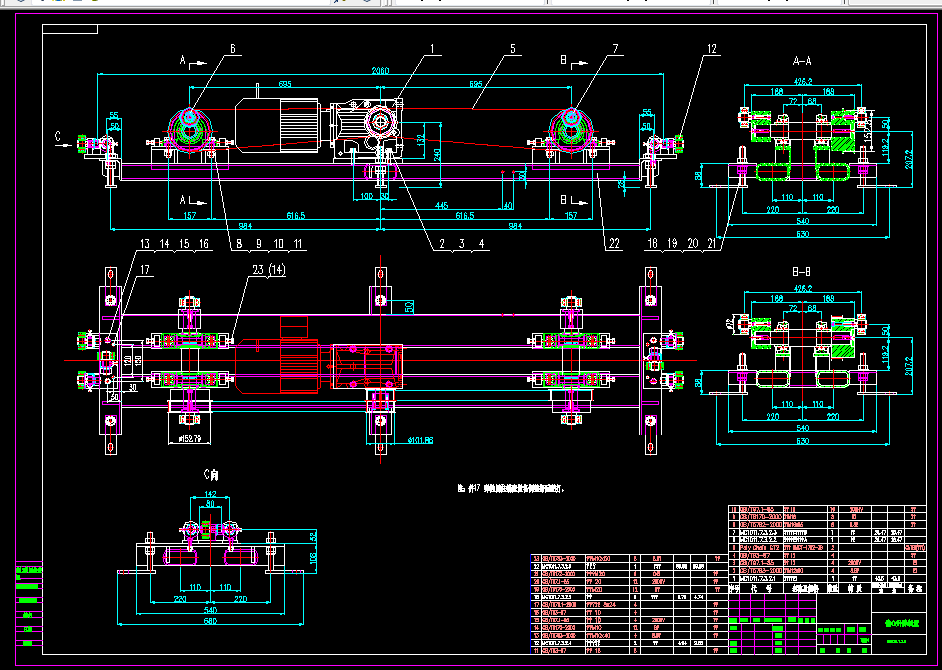Click callout number 1 above the gearbox
The image size is (942, 670).
[x=431, y=49]
